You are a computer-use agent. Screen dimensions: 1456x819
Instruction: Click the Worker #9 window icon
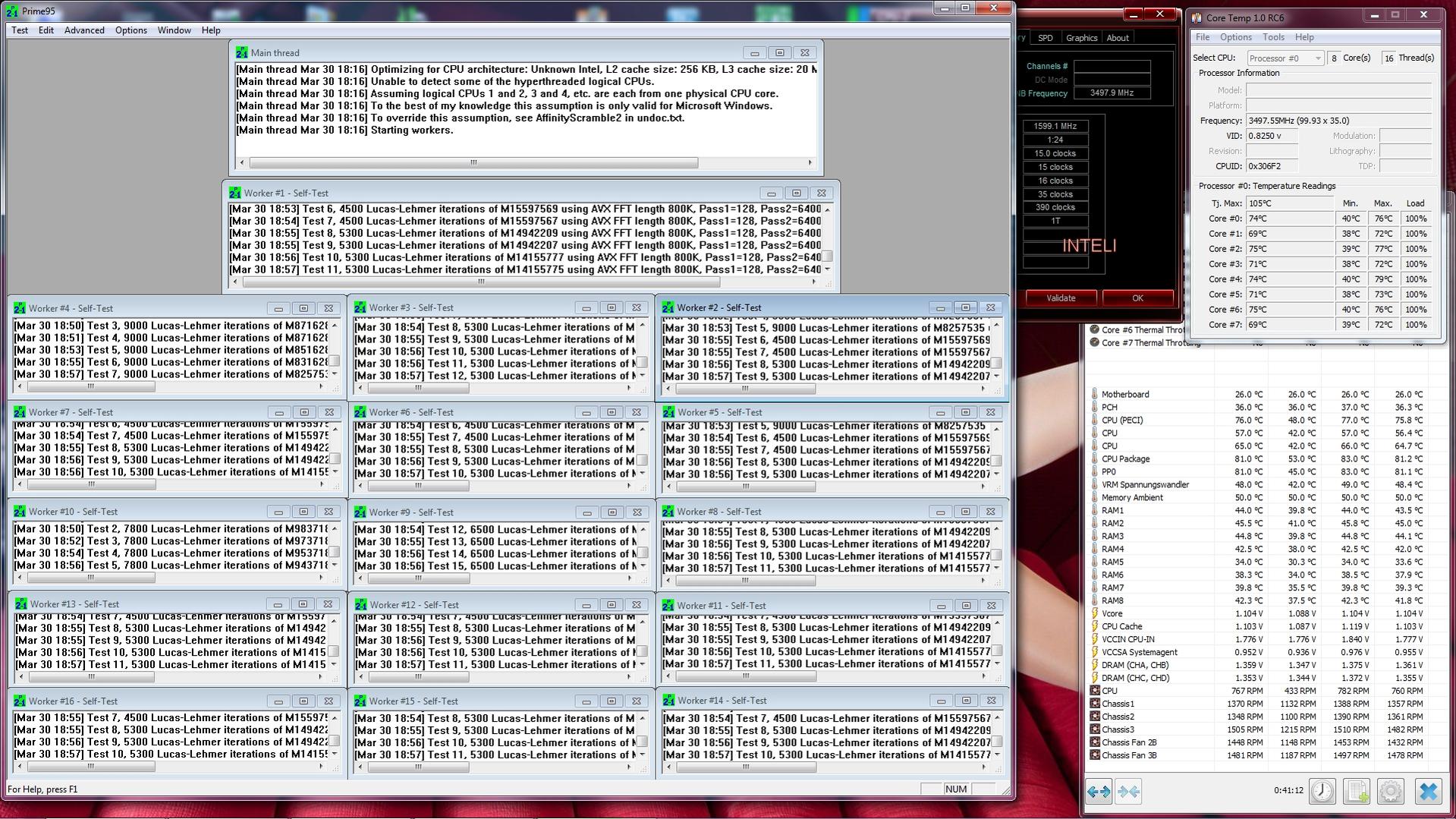(360, 512)
